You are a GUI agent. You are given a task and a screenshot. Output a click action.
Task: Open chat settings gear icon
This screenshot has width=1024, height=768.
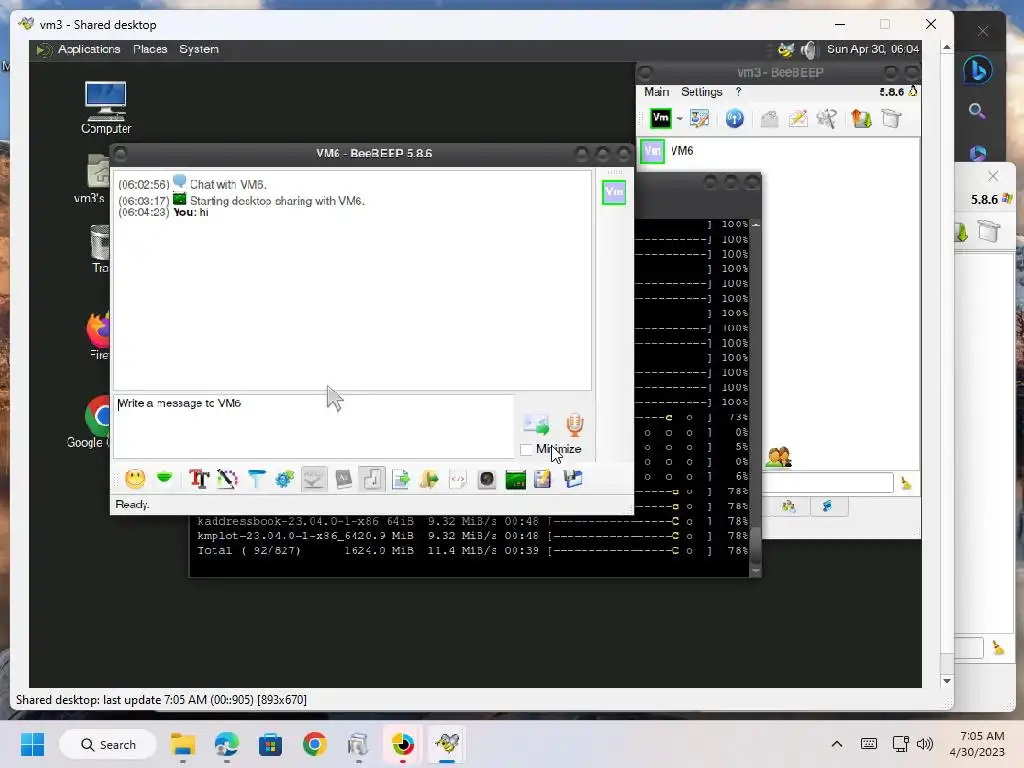[x=285, y=479]
